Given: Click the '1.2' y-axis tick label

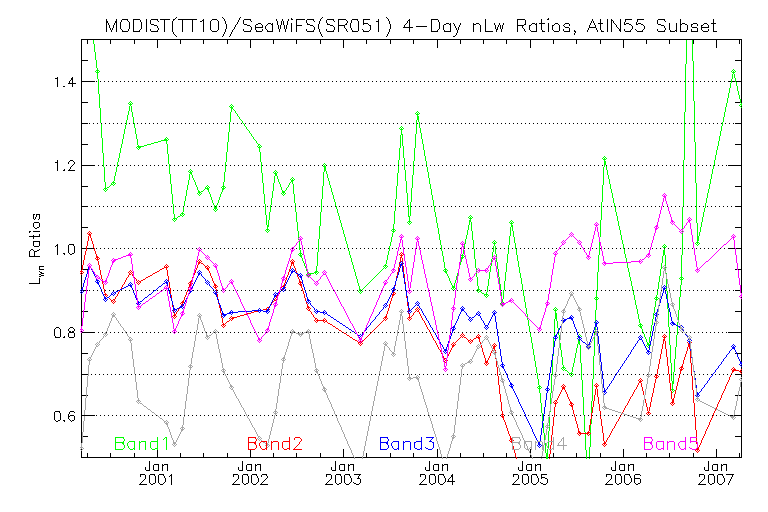Looking at the screenshot, I should [x=64, y=166].
